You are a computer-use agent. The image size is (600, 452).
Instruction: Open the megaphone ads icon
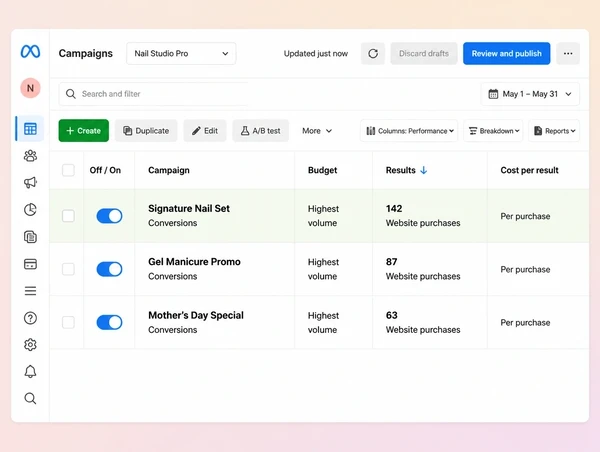pos(30,183)
